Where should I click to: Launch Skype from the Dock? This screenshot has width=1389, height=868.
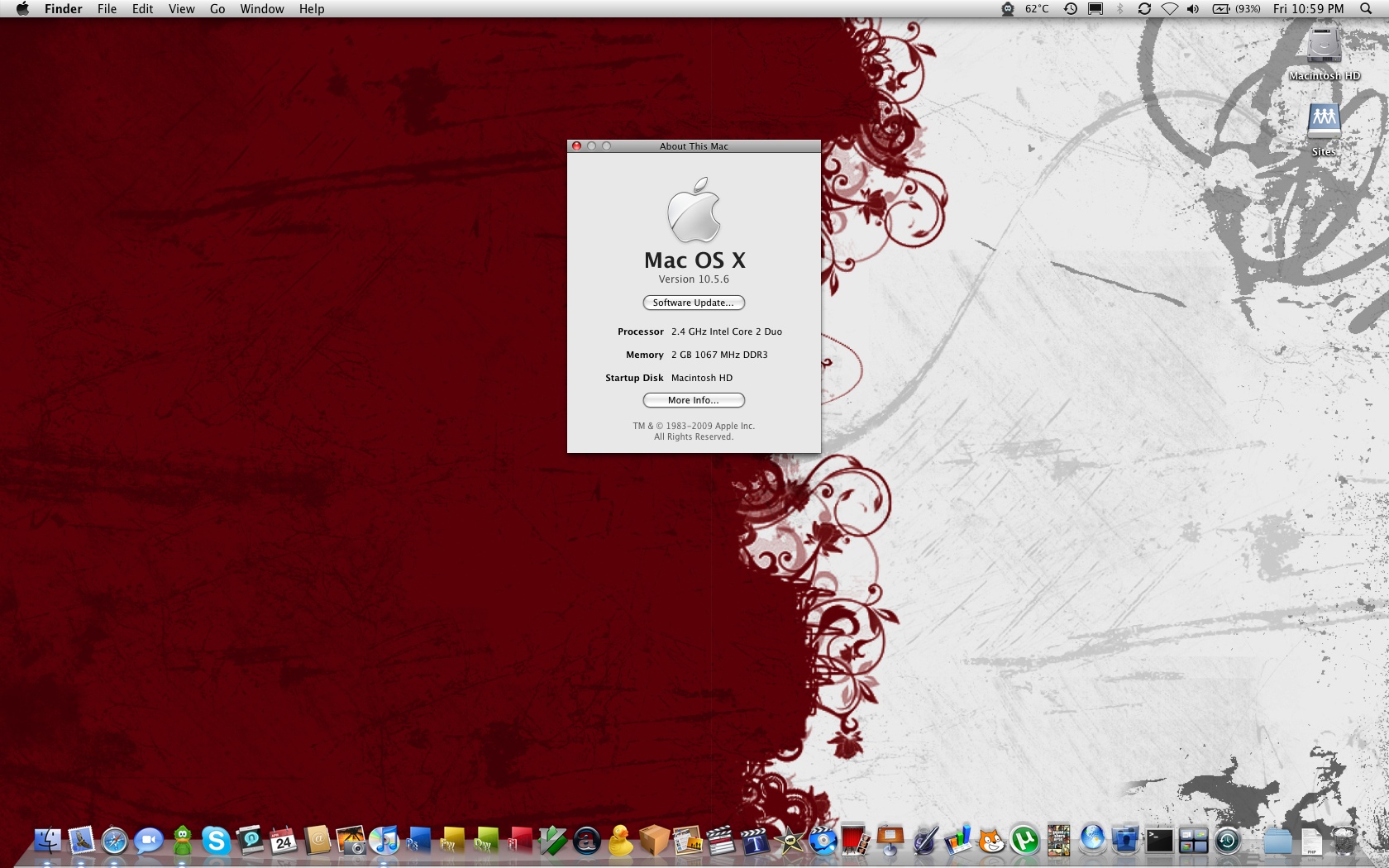click(216, 841)
